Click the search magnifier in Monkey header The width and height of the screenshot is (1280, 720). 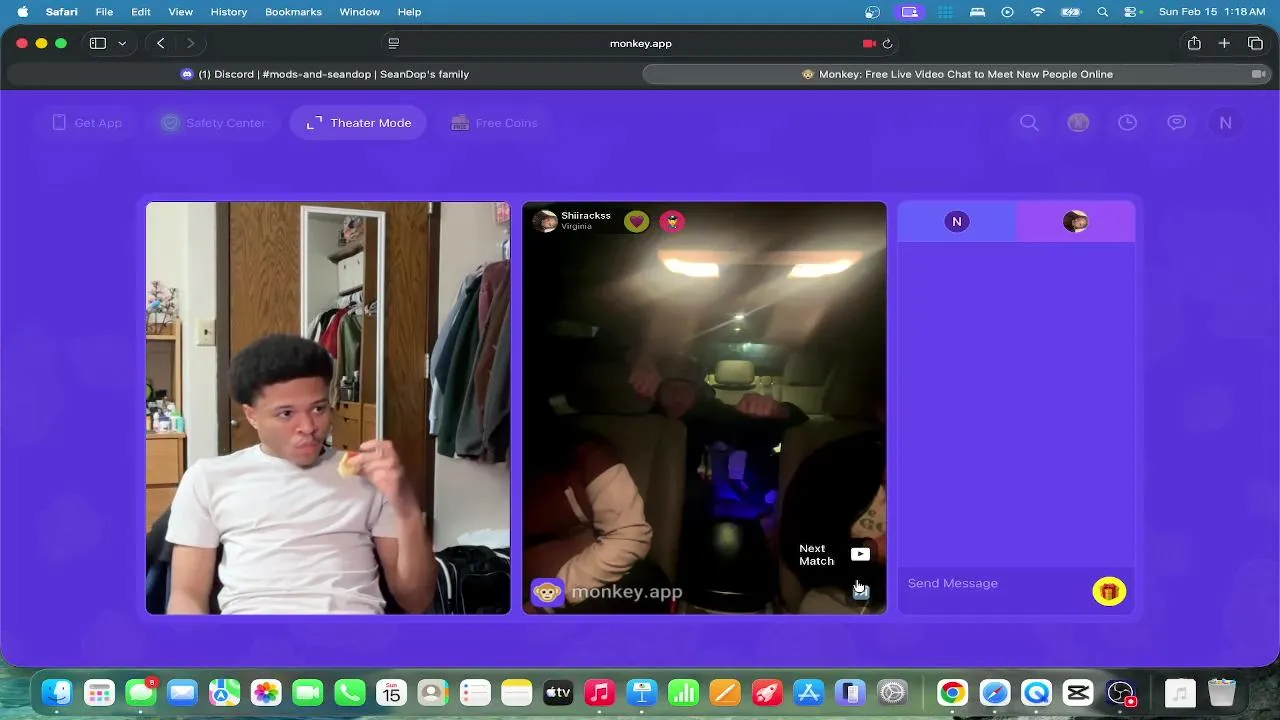pyautogui.click(x=1029, y=123)
